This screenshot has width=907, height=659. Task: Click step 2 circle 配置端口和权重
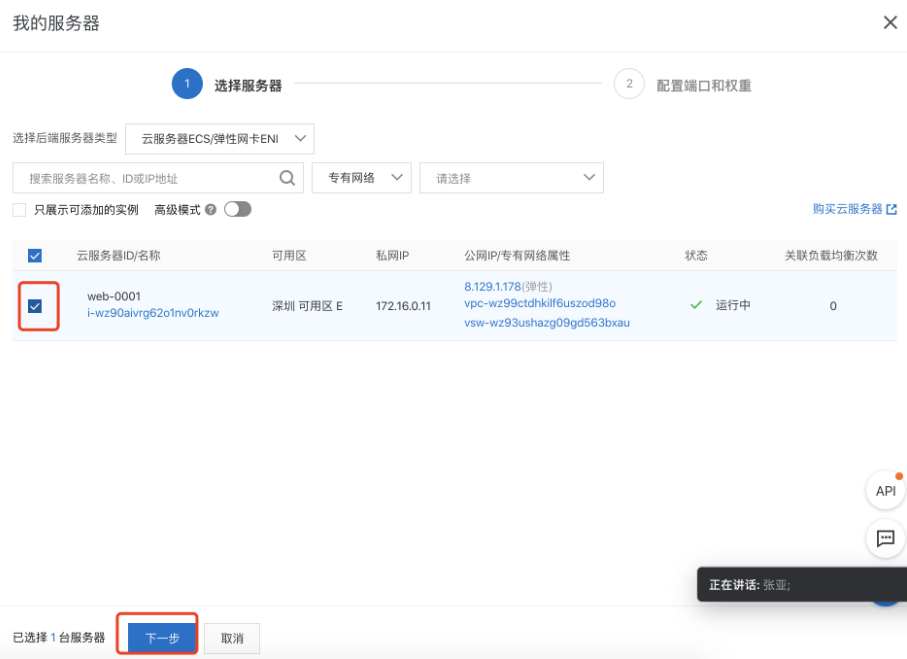click(x=628, y=85)
